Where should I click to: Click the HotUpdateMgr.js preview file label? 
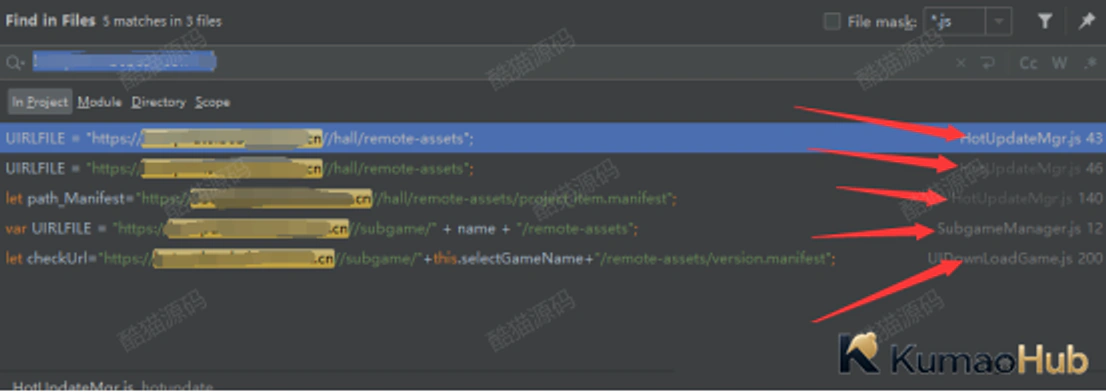[73, 386]
